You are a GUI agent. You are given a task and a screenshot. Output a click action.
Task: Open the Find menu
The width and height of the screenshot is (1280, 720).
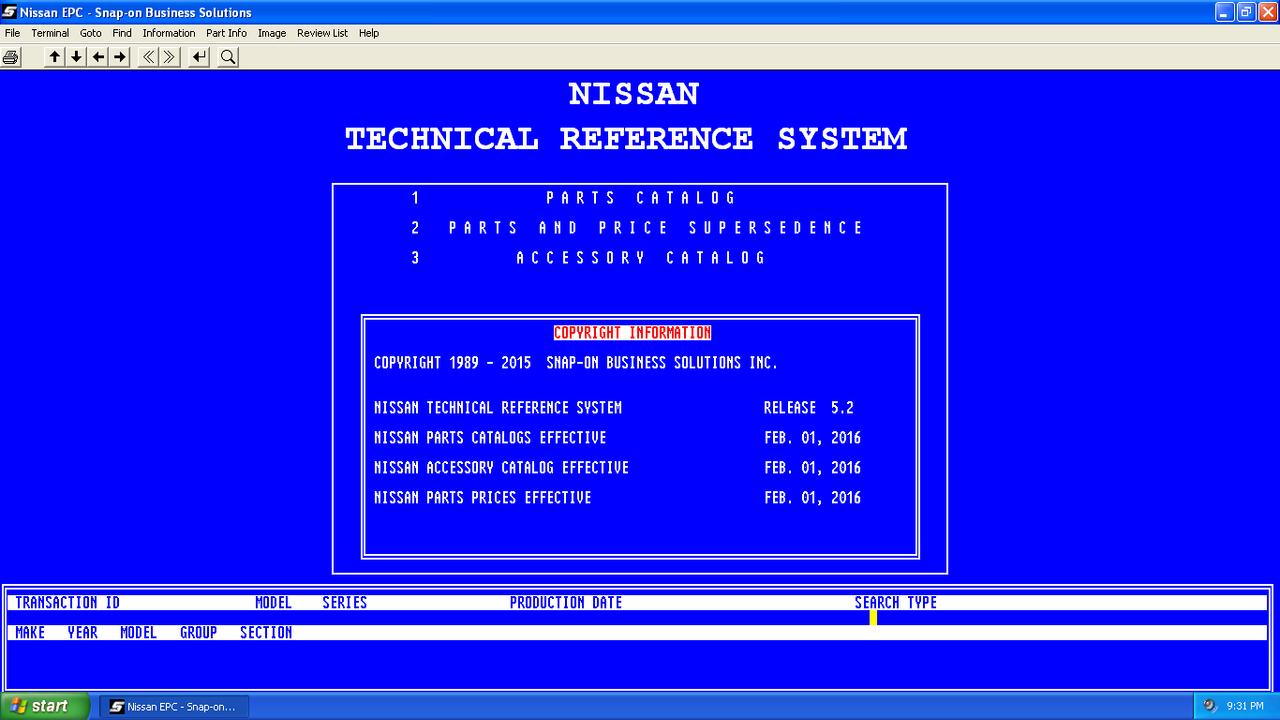click(122, 33)
